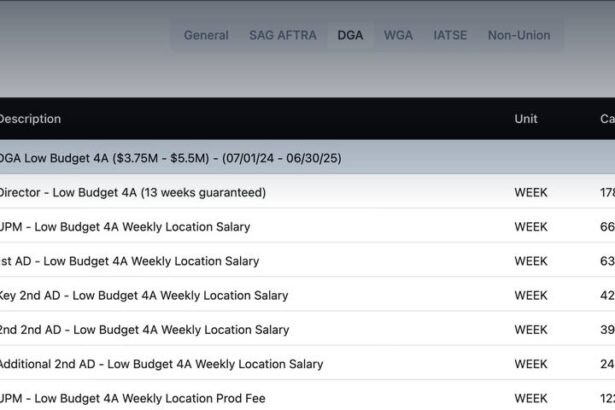Select Additional 2nd AD Weekly Location Salary row
The width and height of the screenshot is (615, 410).
pyautogui.click(x=308, y=363)
